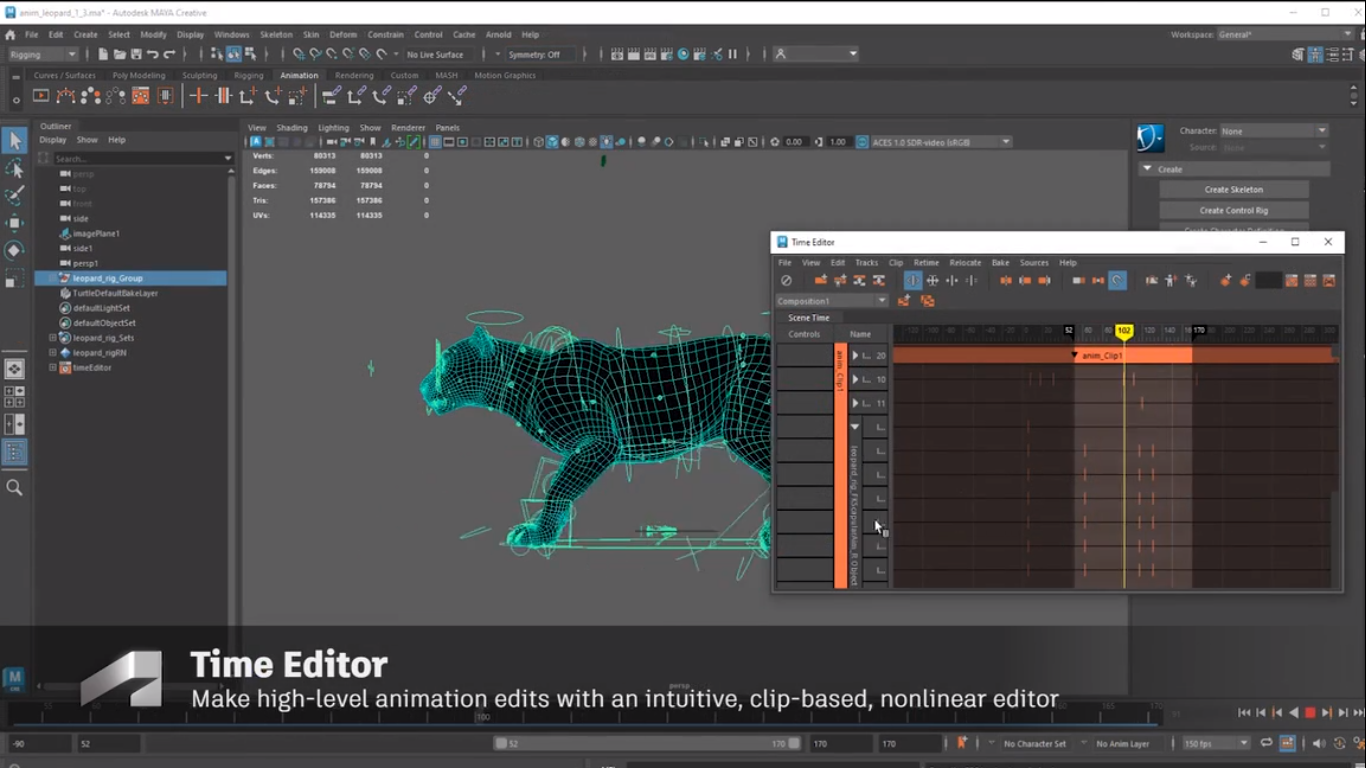The width and height of the screenshot is (1366, 768).
Task: Click the mute icon in the Time Editor toolbar
Action: (786, 281)
